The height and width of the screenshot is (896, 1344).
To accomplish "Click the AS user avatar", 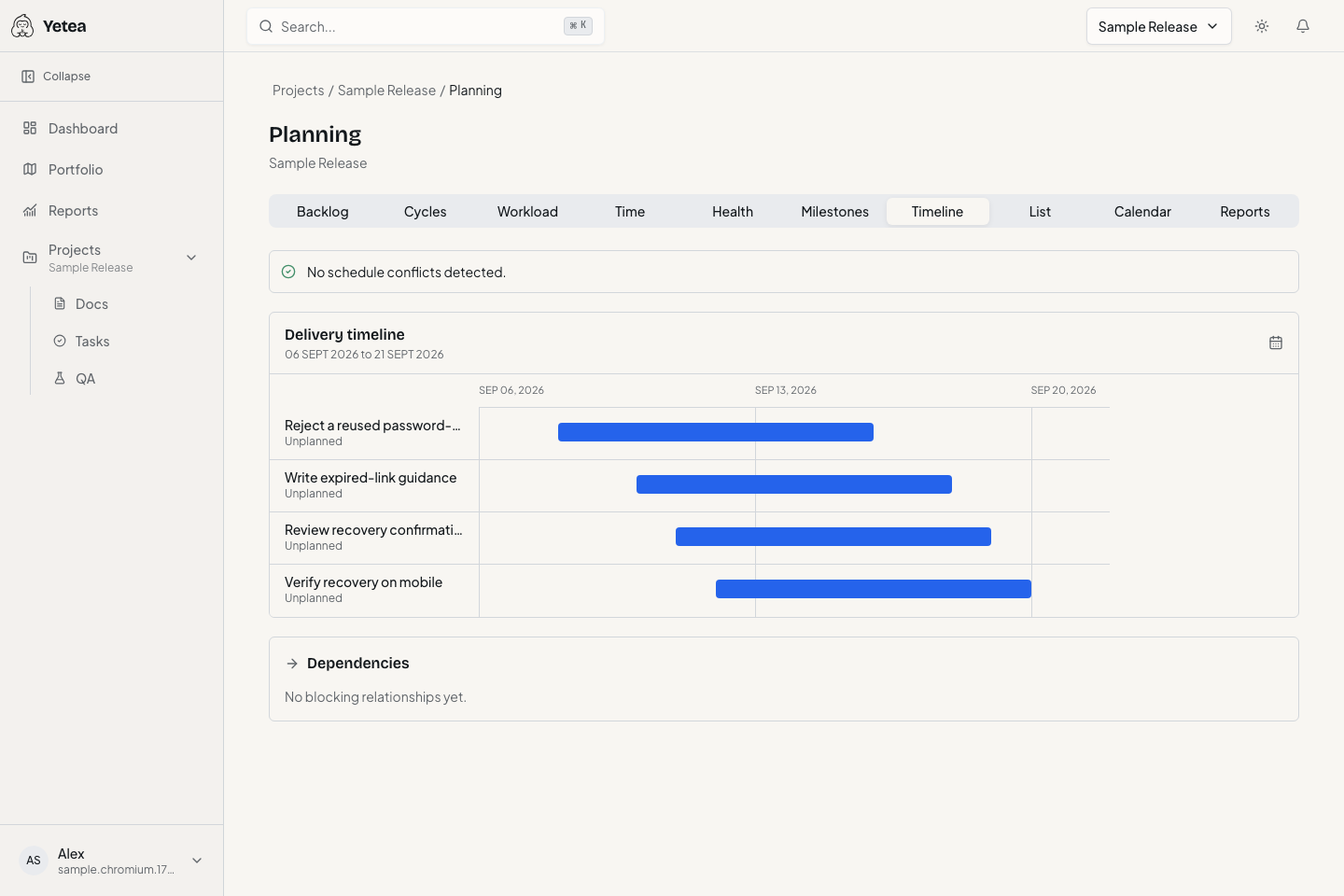I will [x=34, y=861].
